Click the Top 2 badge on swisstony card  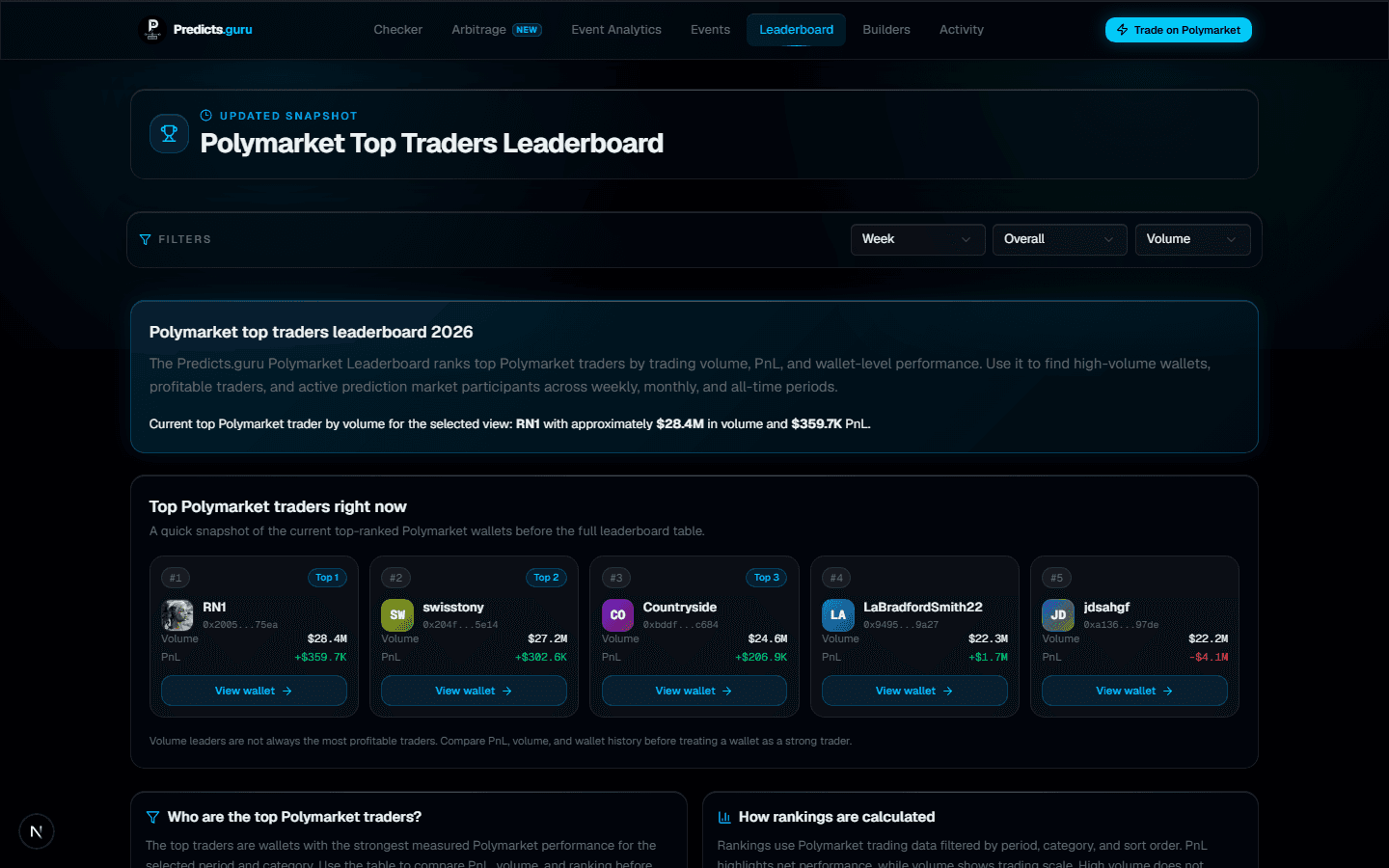(547, 578)
